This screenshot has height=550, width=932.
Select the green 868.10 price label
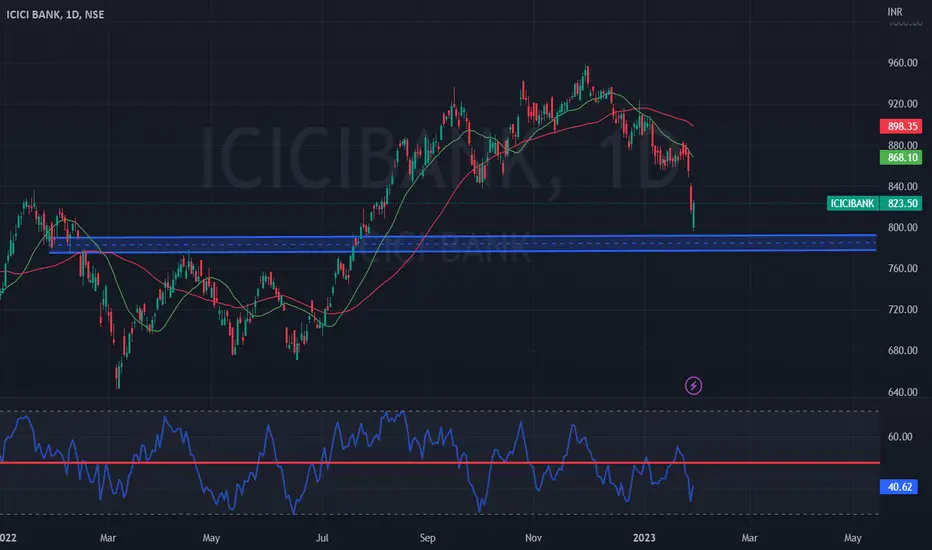(x=901, y=158)
